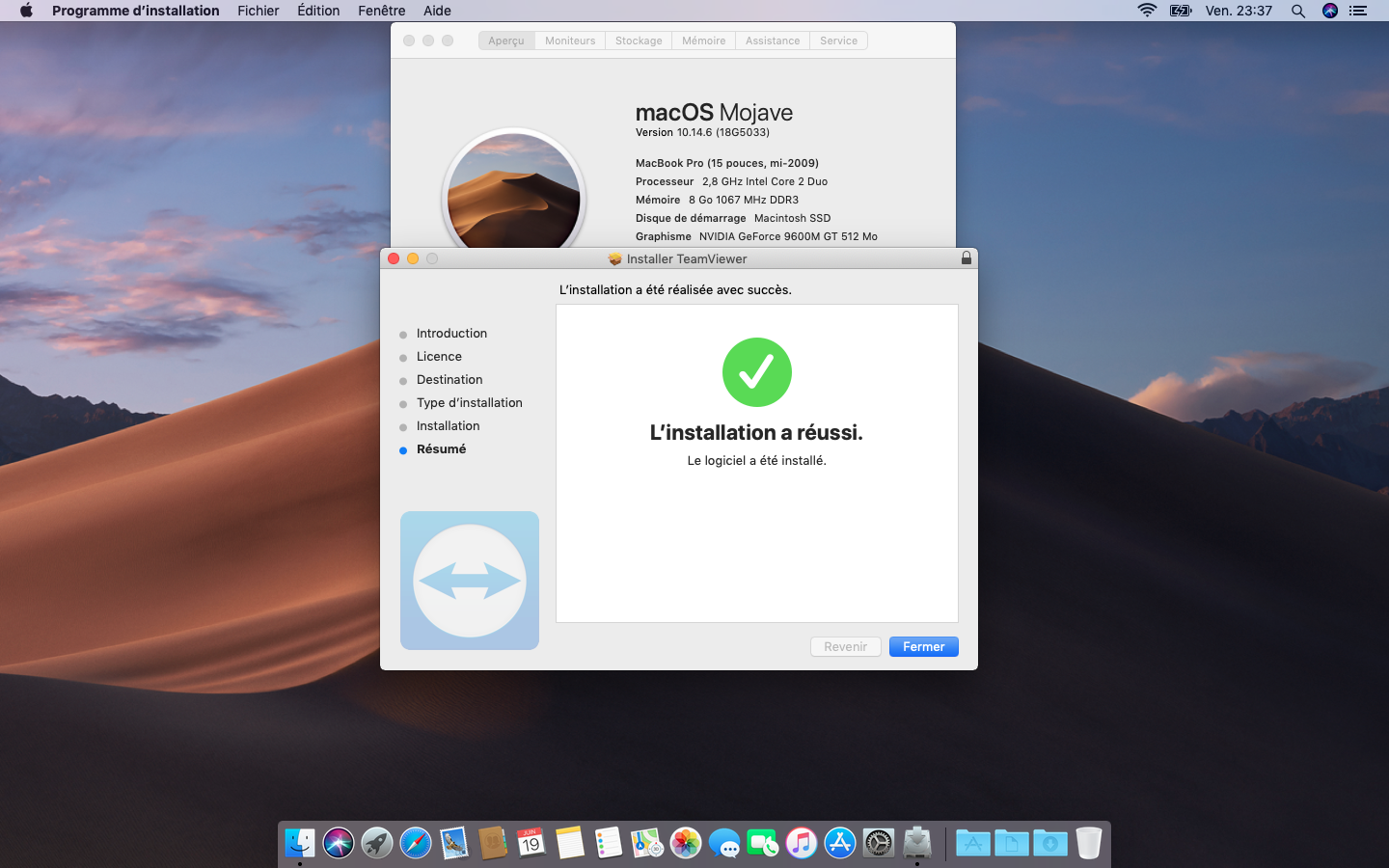The height and width of the screenshot is (868, 1389).
Task: Click the Processeur 2,8 GHz line
Action: pos(731,181)
